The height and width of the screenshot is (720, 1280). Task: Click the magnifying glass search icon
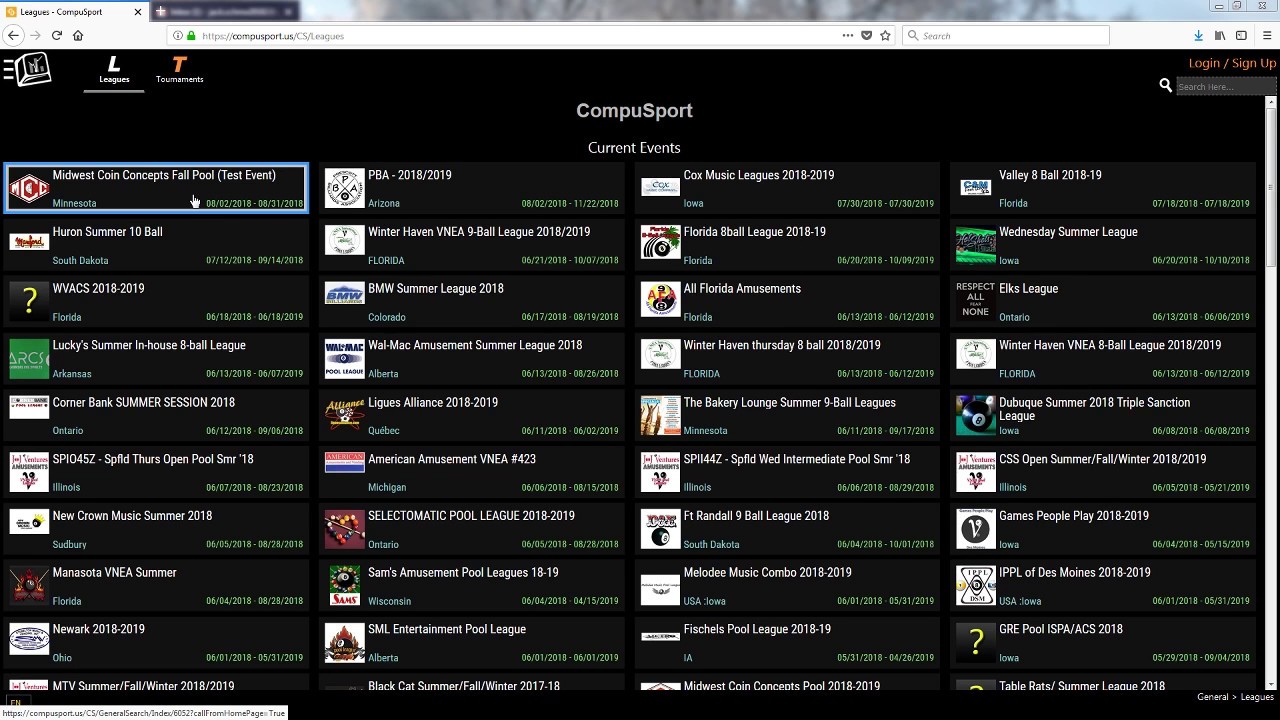click(x=1165, y=86)
